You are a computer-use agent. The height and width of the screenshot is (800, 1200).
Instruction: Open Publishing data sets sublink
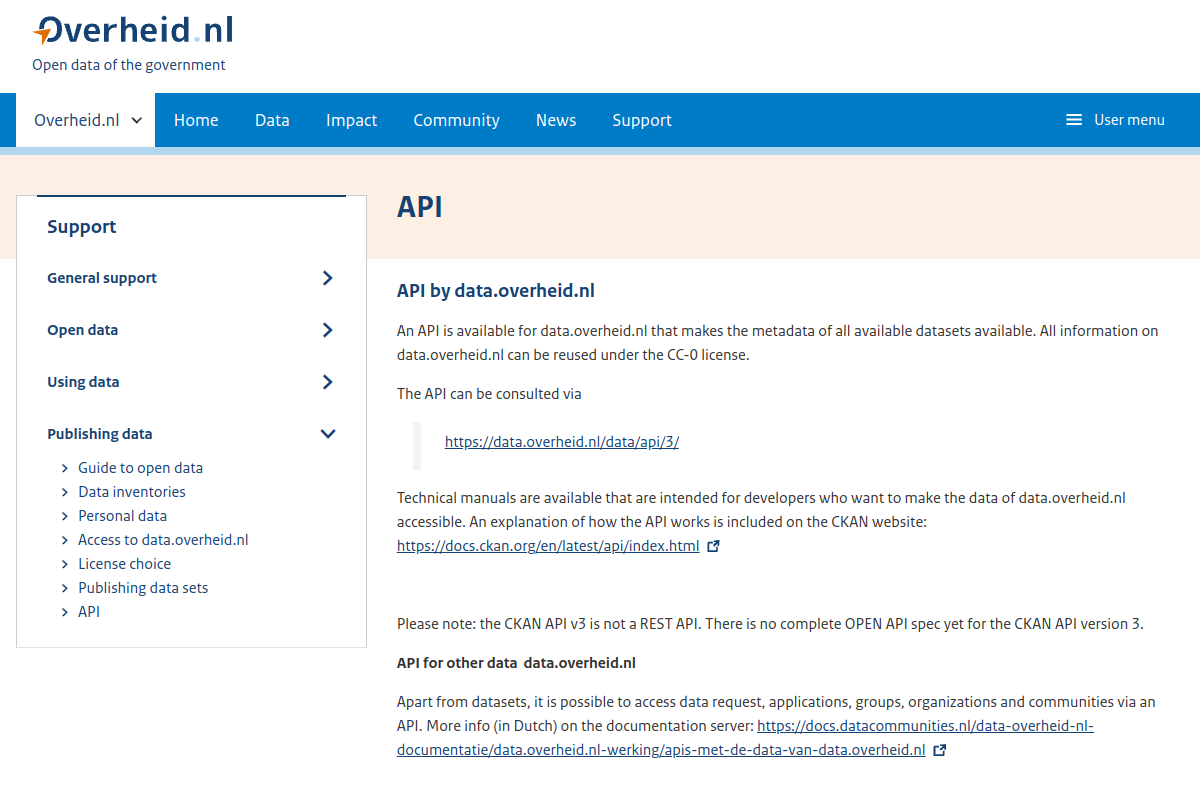143,588
